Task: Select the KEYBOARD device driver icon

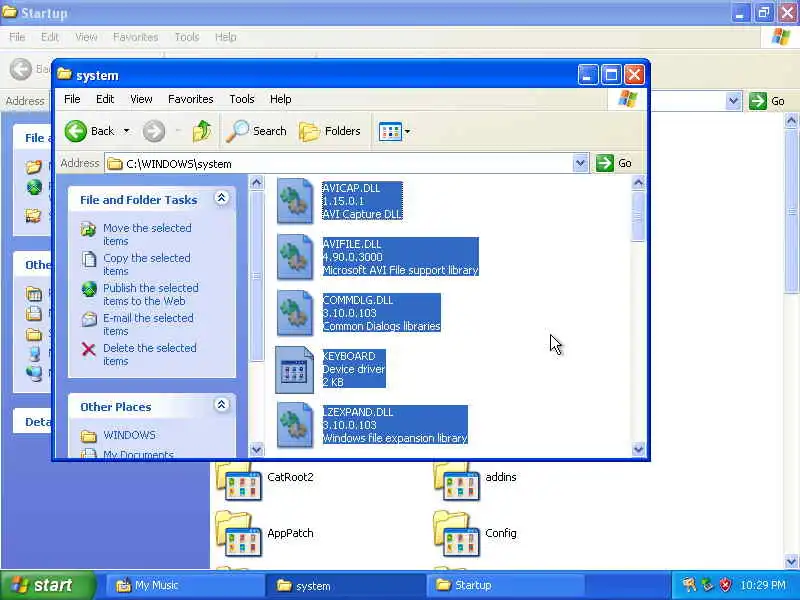Action: click(x=294, y=369)
